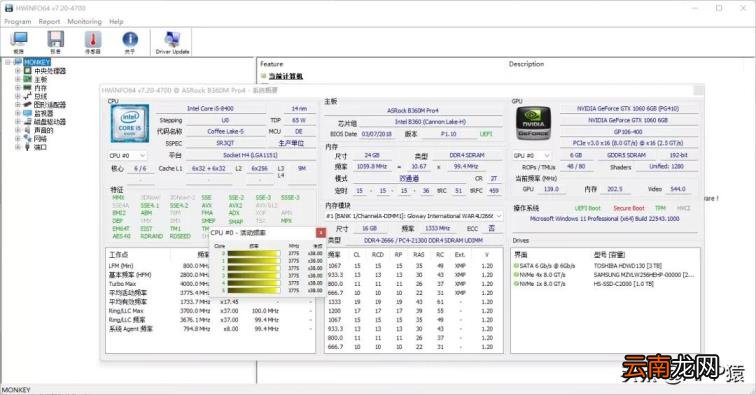Click the Turbo Max 4000.0 MHz row
The height and width of the screenshot is (395, 756).
(x=159, y=284)
